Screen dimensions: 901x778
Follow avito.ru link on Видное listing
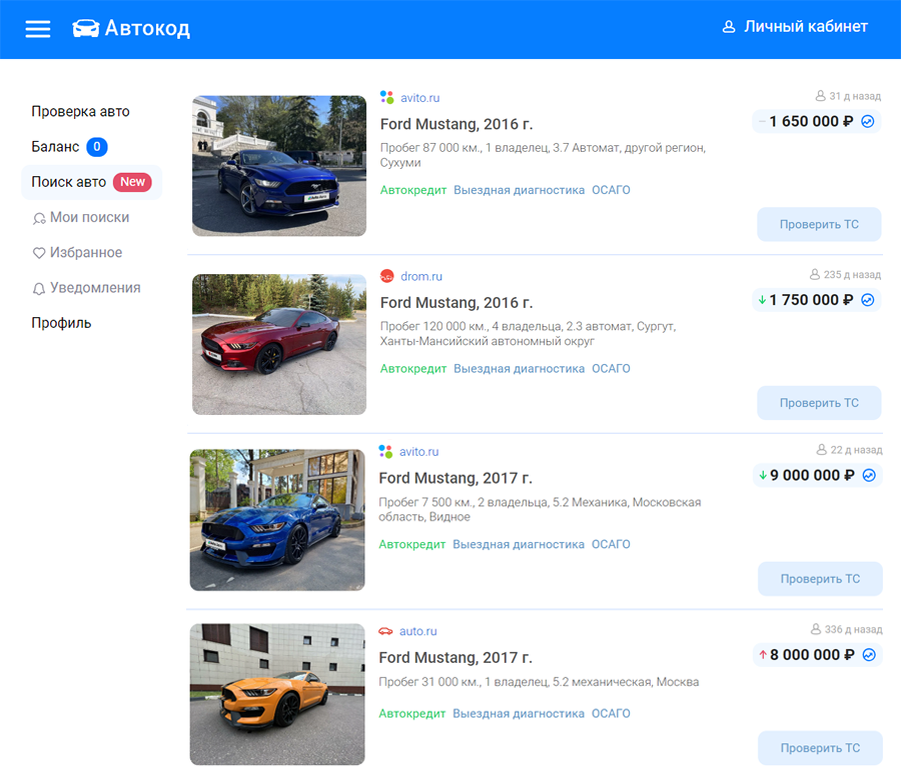coord(419,452)
